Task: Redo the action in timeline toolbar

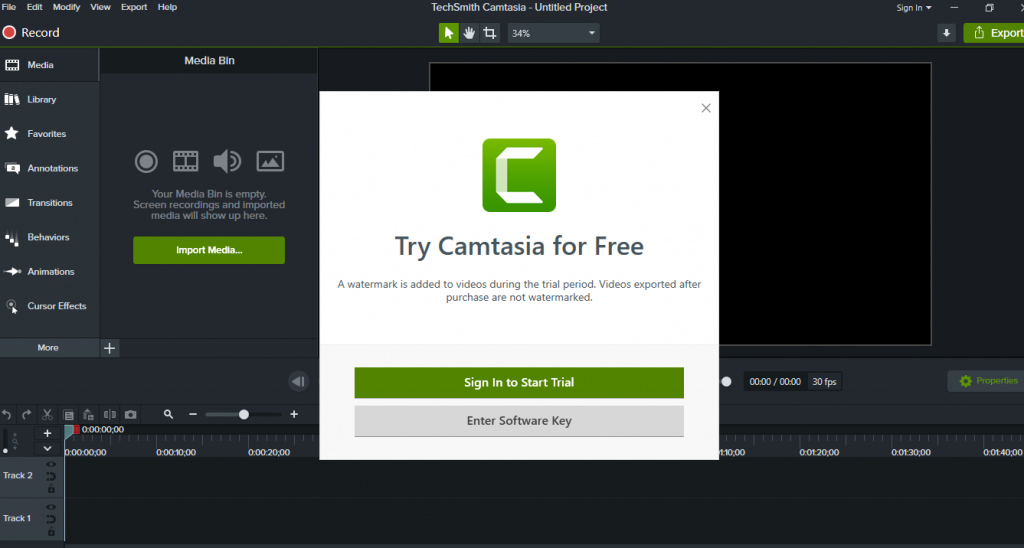Action: click(x=27, y=414)
